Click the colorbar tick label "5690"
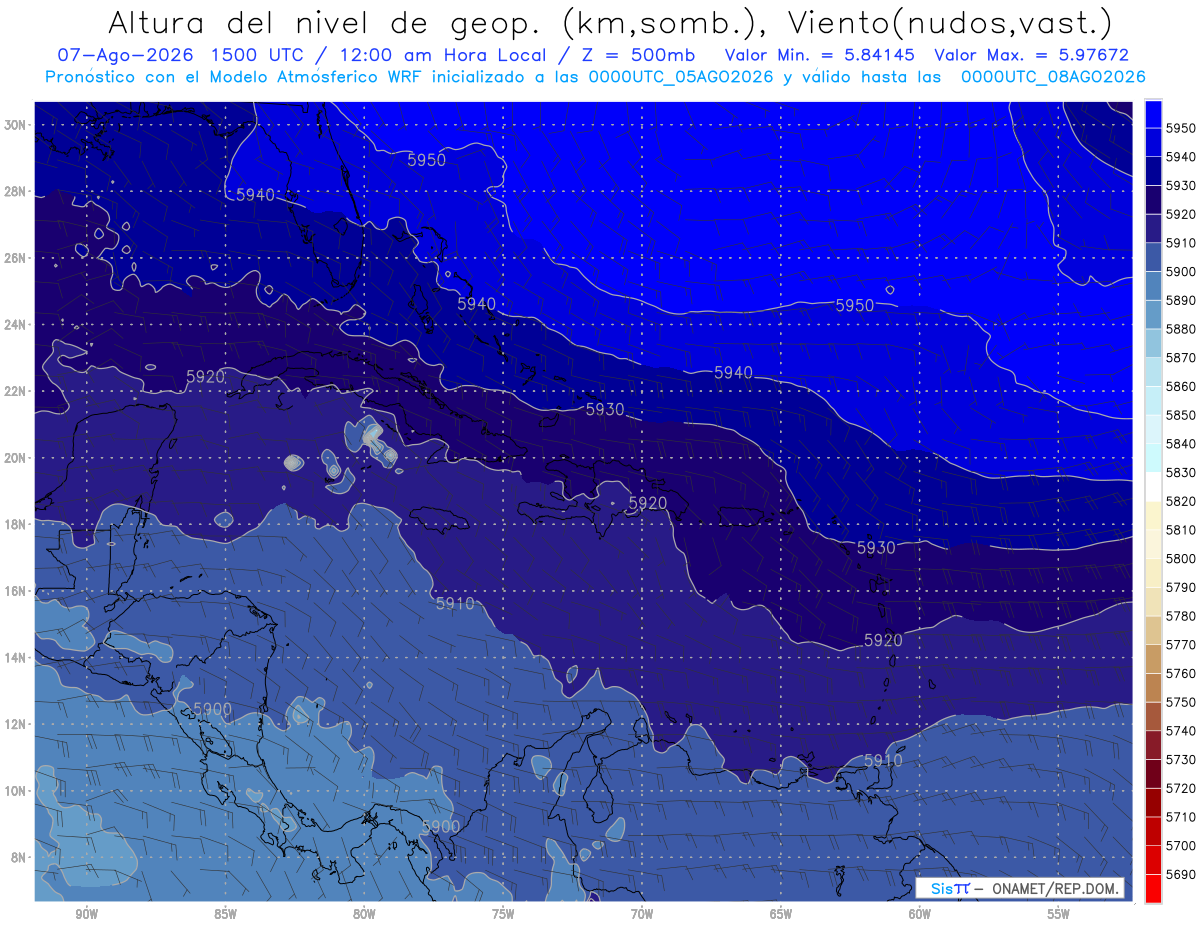 (x=1180, y=874)
